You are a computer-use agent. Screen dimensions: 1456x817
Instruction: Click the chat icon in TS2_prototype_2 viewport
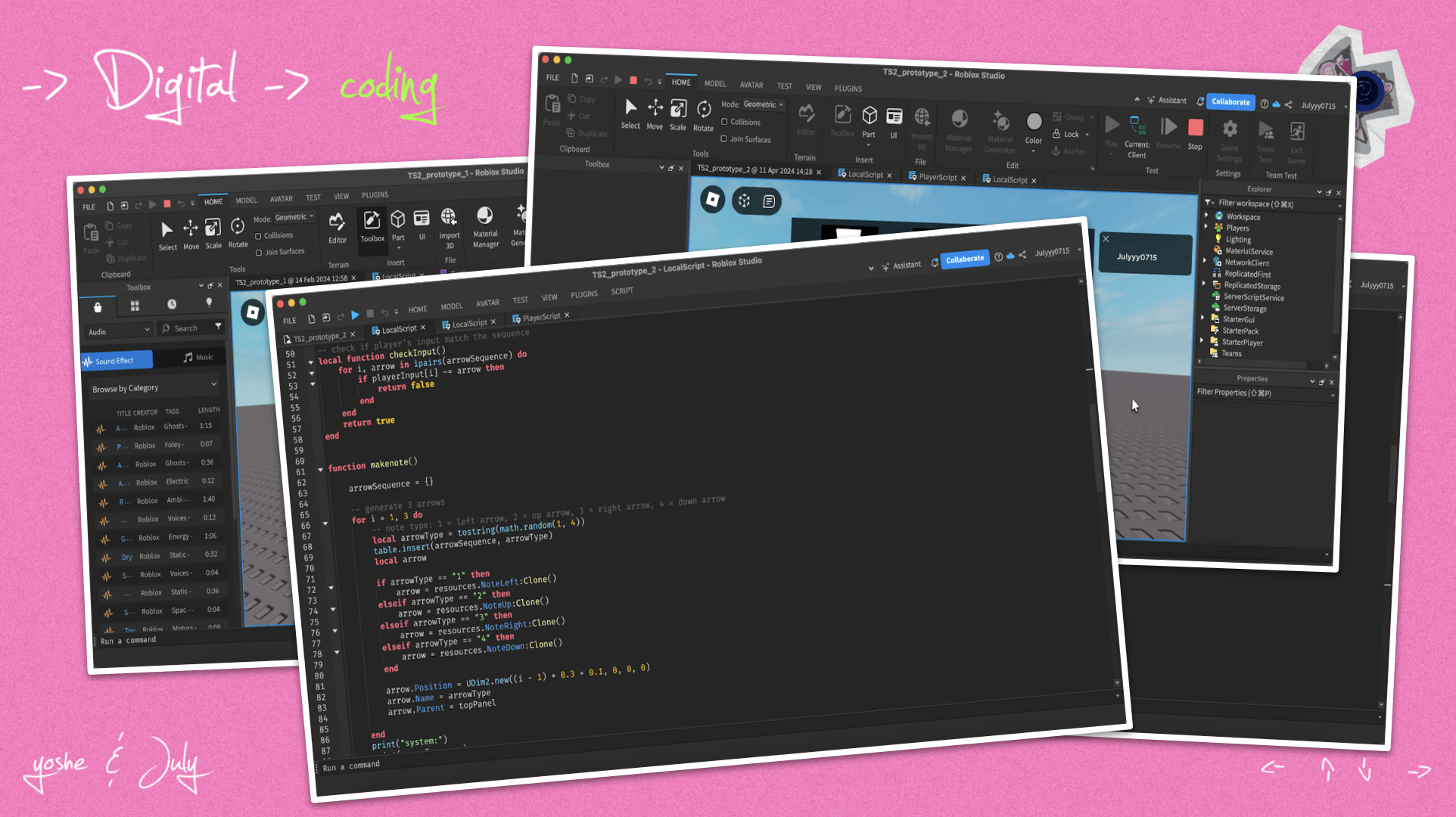click(769, 201)
